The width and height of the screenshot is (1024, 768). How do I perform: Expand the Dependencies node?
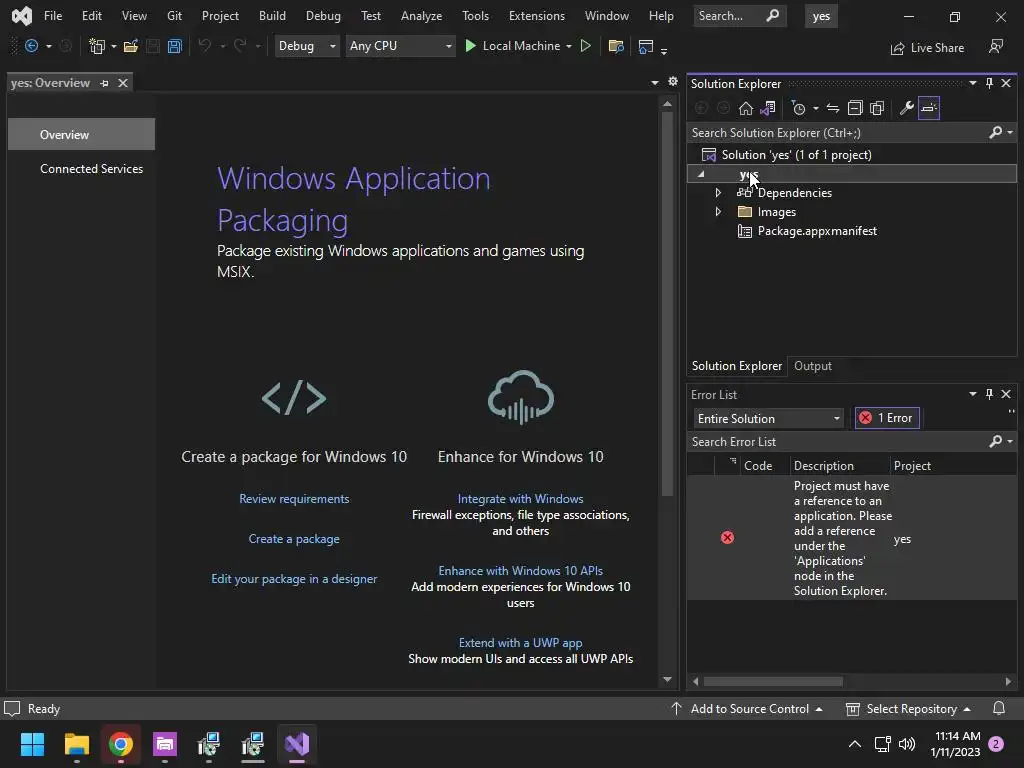click(x=718, y=193)
